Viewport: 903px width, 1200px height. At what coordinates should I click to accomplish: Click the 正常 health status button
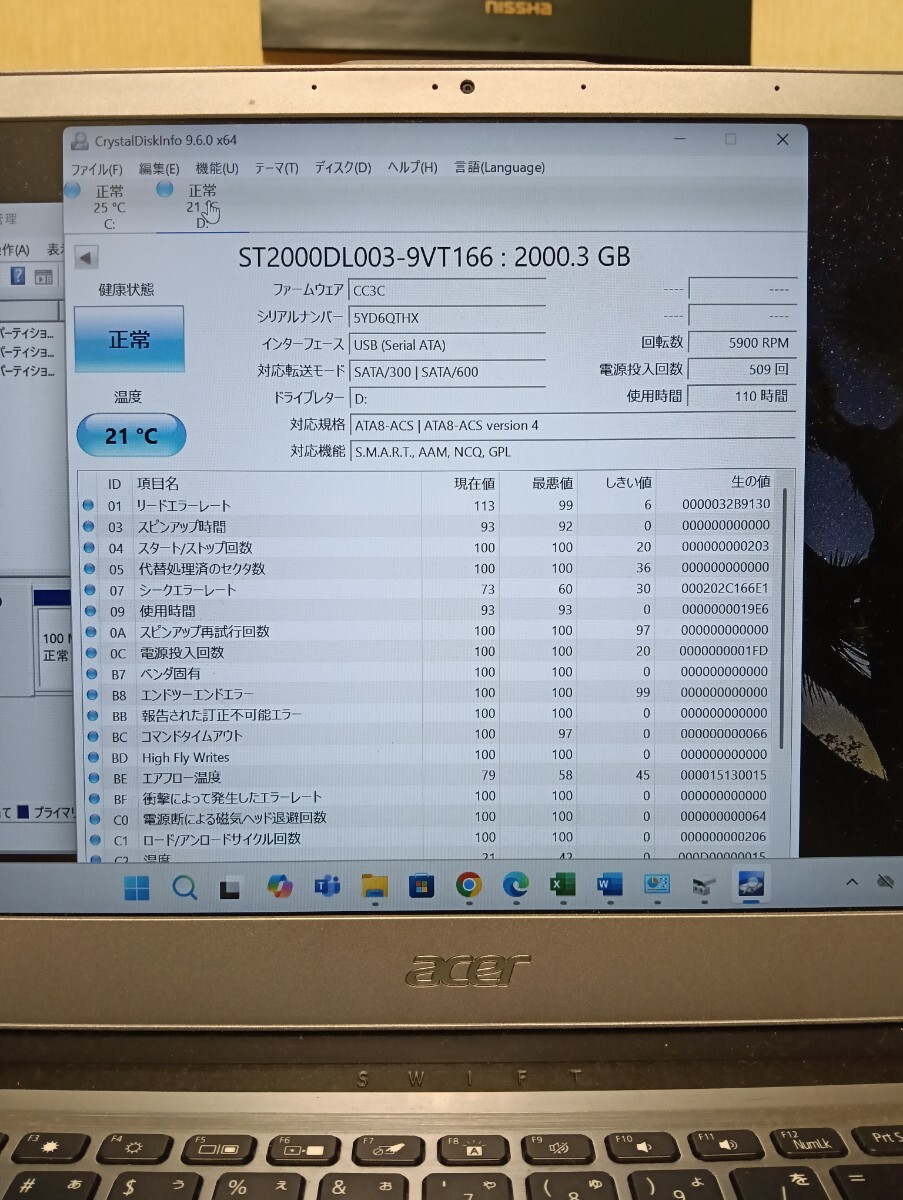pyautogui.click(x=129, y=340)
